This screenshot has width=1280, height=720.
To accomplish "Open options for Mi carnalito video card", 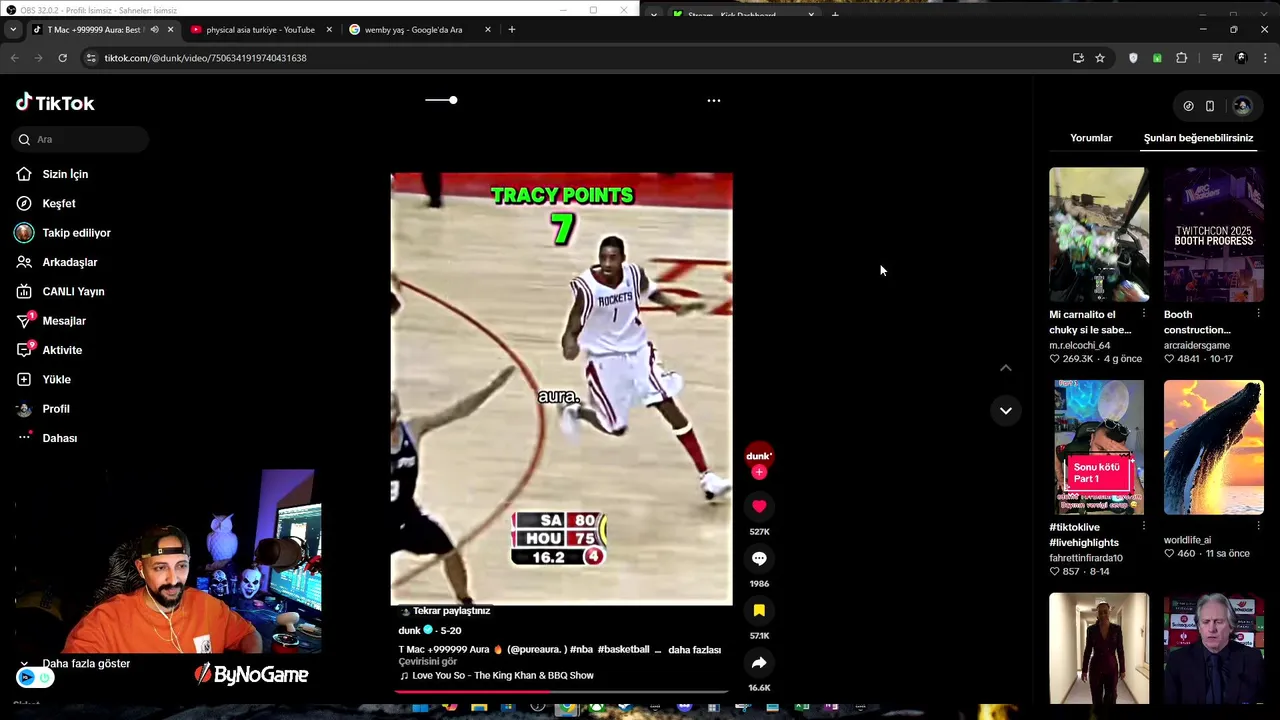I will pyautogui.click(x=1144, y=314).
